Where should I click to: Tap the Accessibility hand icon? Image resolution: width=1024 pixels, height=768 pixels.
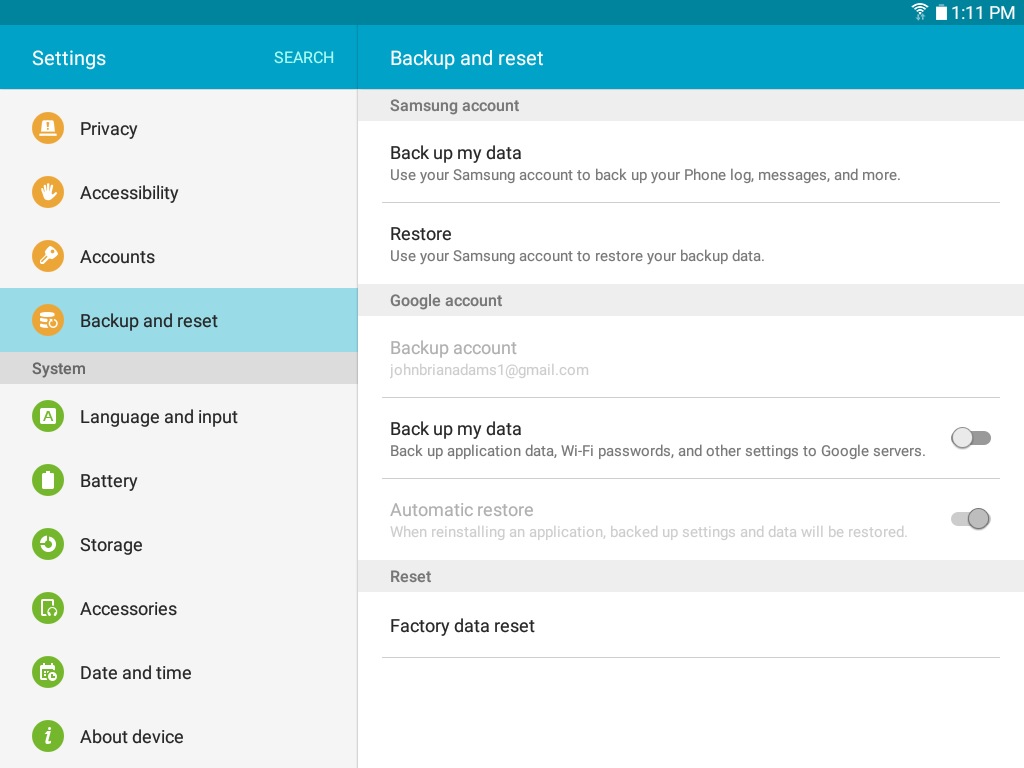(48, 192)
